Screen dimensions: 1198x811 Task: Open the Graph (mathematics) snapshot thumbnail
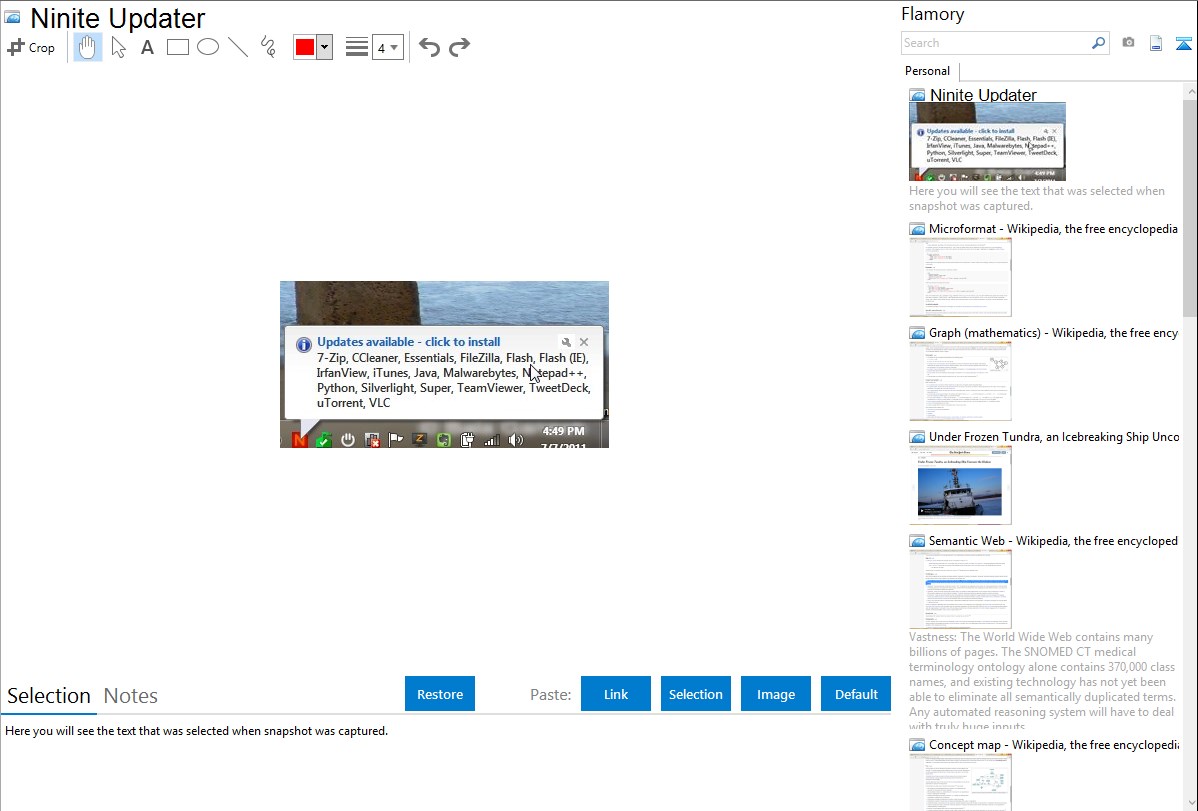tap(960, 381)
